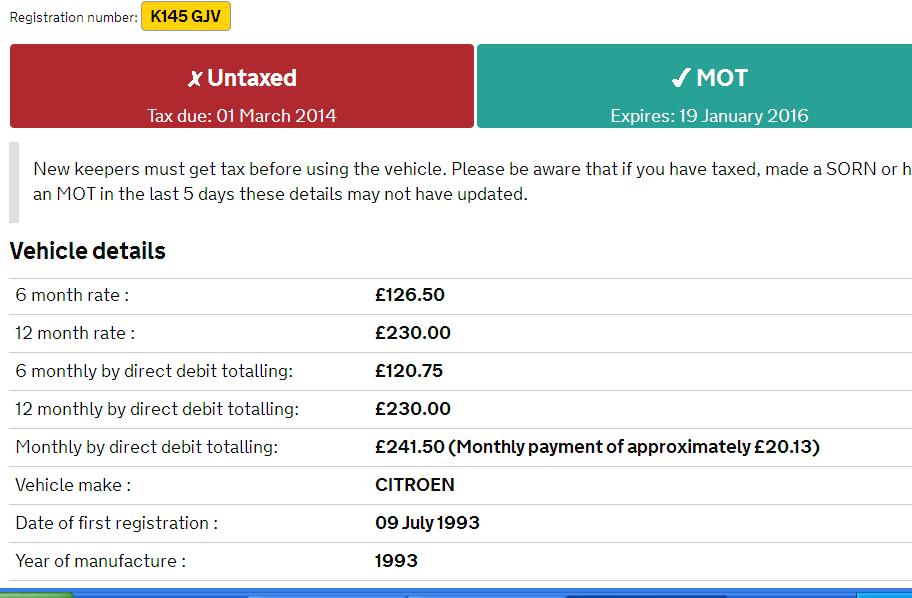
Task: Click the MOT status heading text
Action: pyautogui.click(x=722, y=78)
